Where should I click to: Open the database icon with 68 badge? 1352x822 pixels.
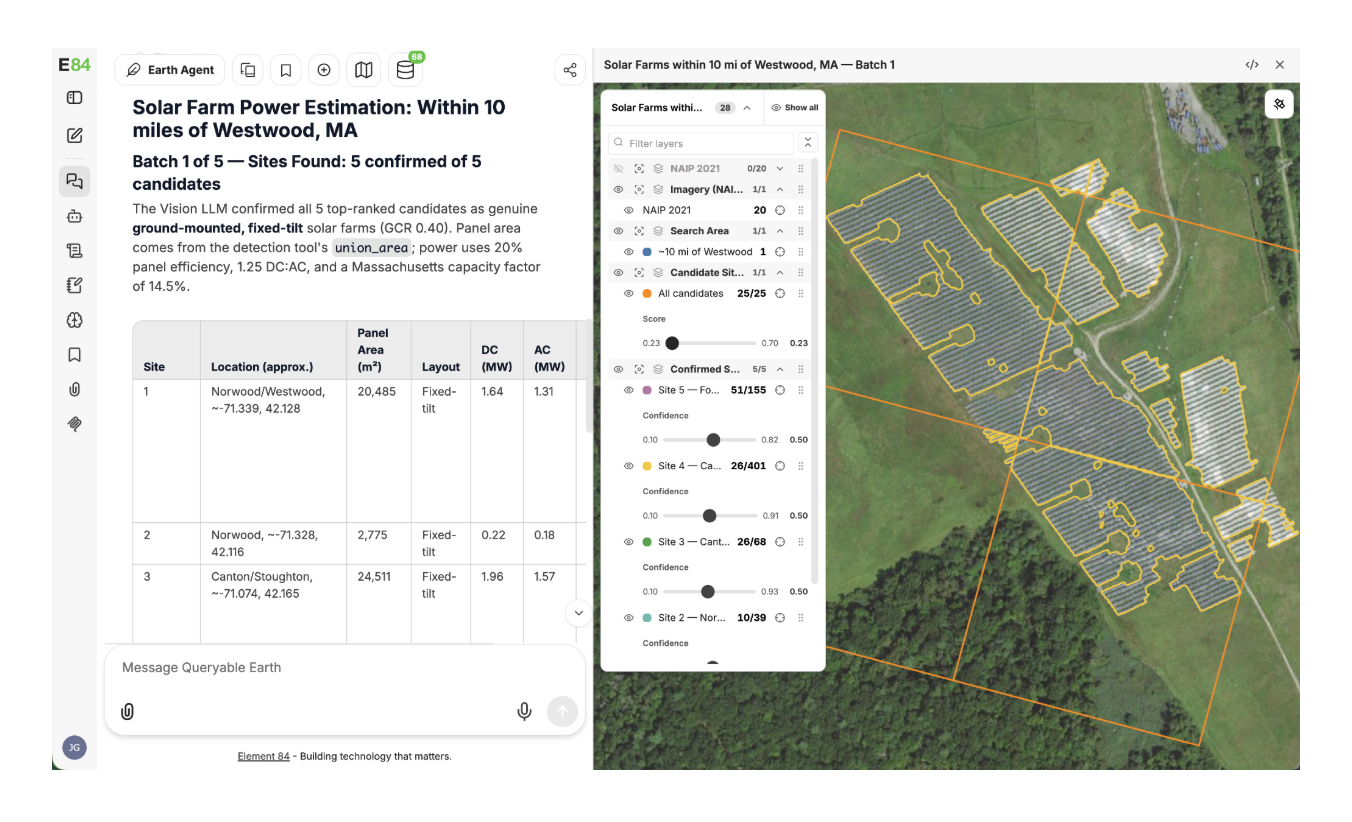pyautogui.click(x=405, y=70)
